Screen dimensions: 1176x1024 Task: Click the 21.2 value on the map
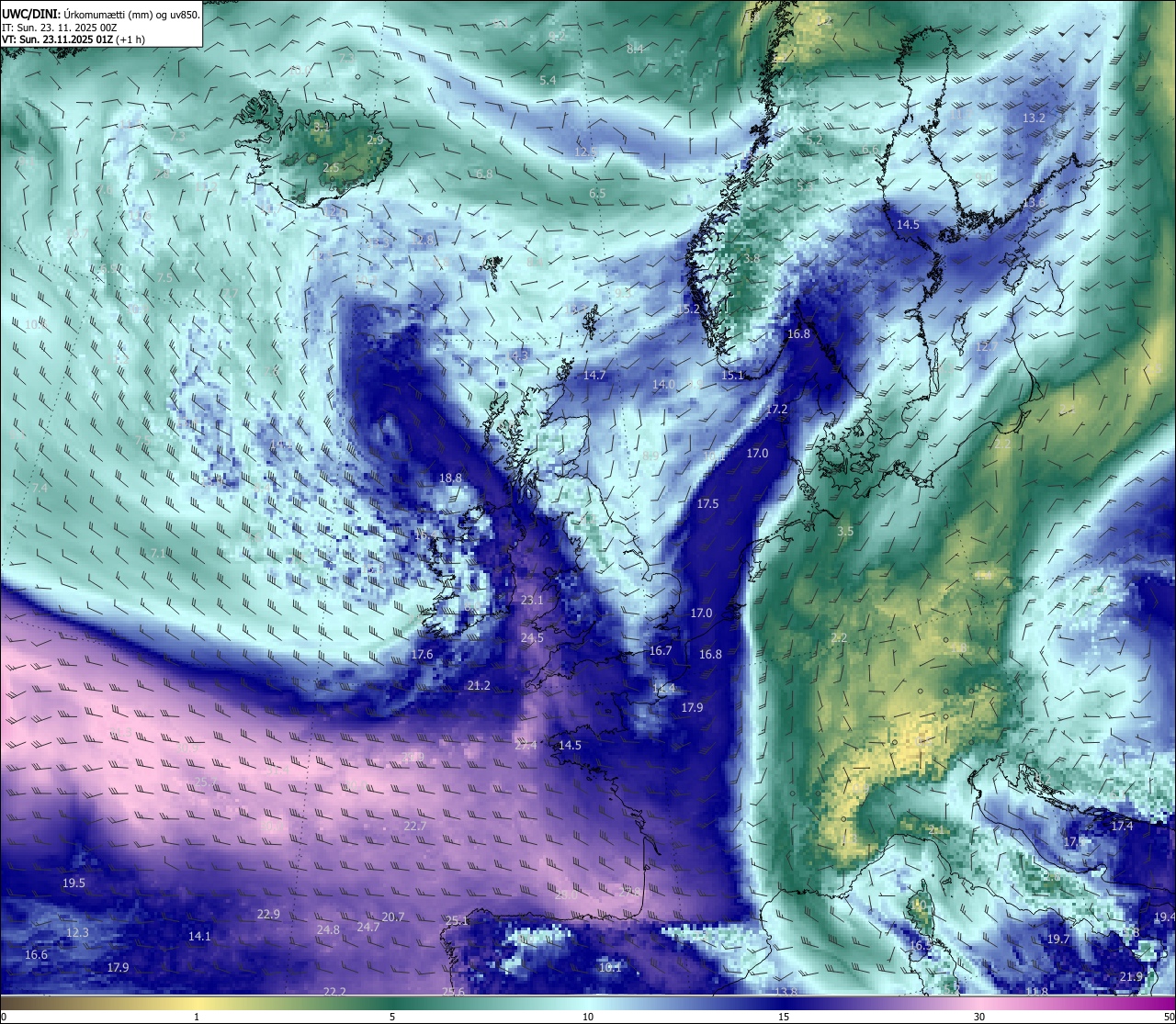[479, 685]
